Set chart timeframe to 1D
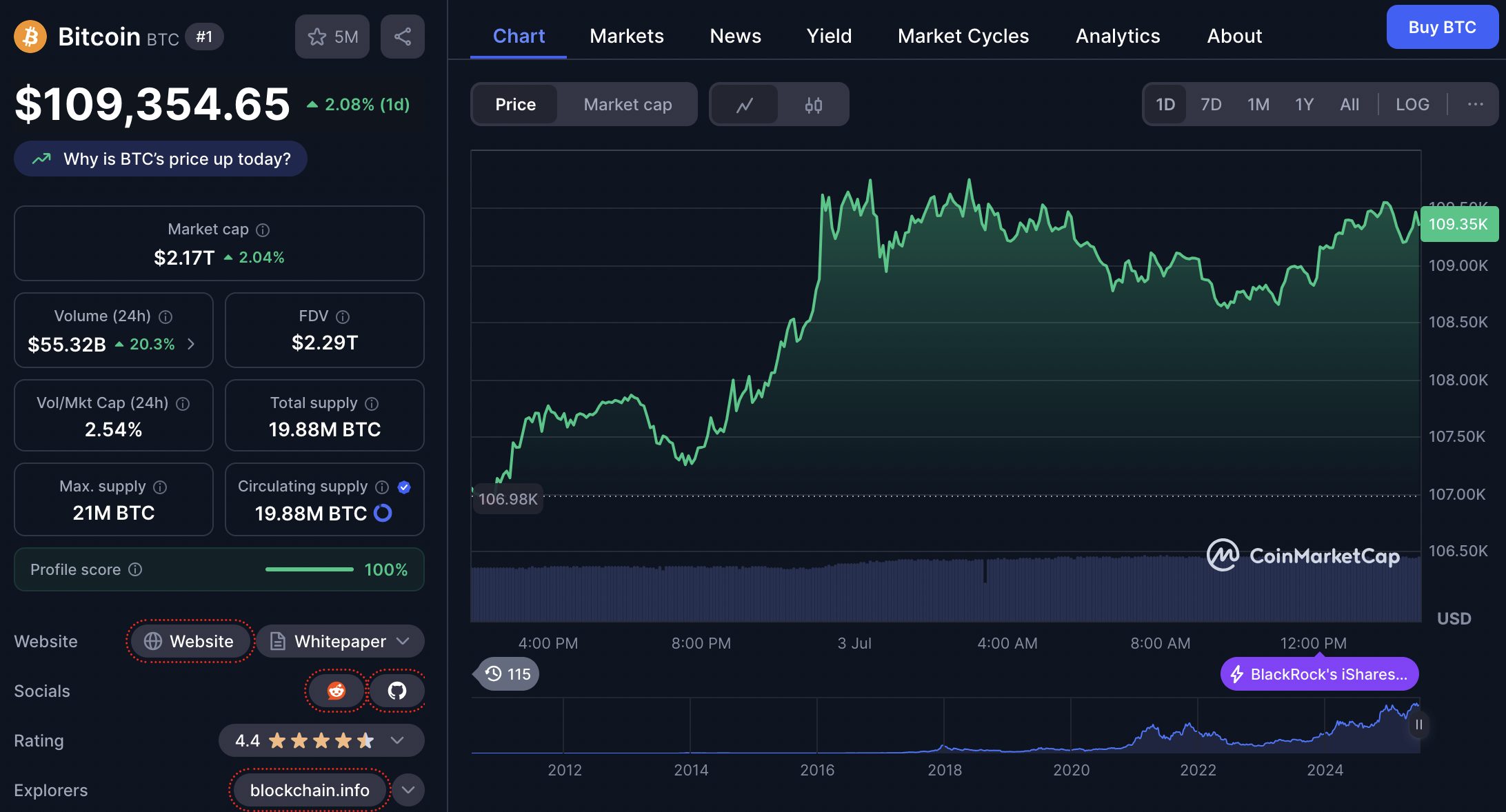1506x812 pixels. pos(1165,104)
